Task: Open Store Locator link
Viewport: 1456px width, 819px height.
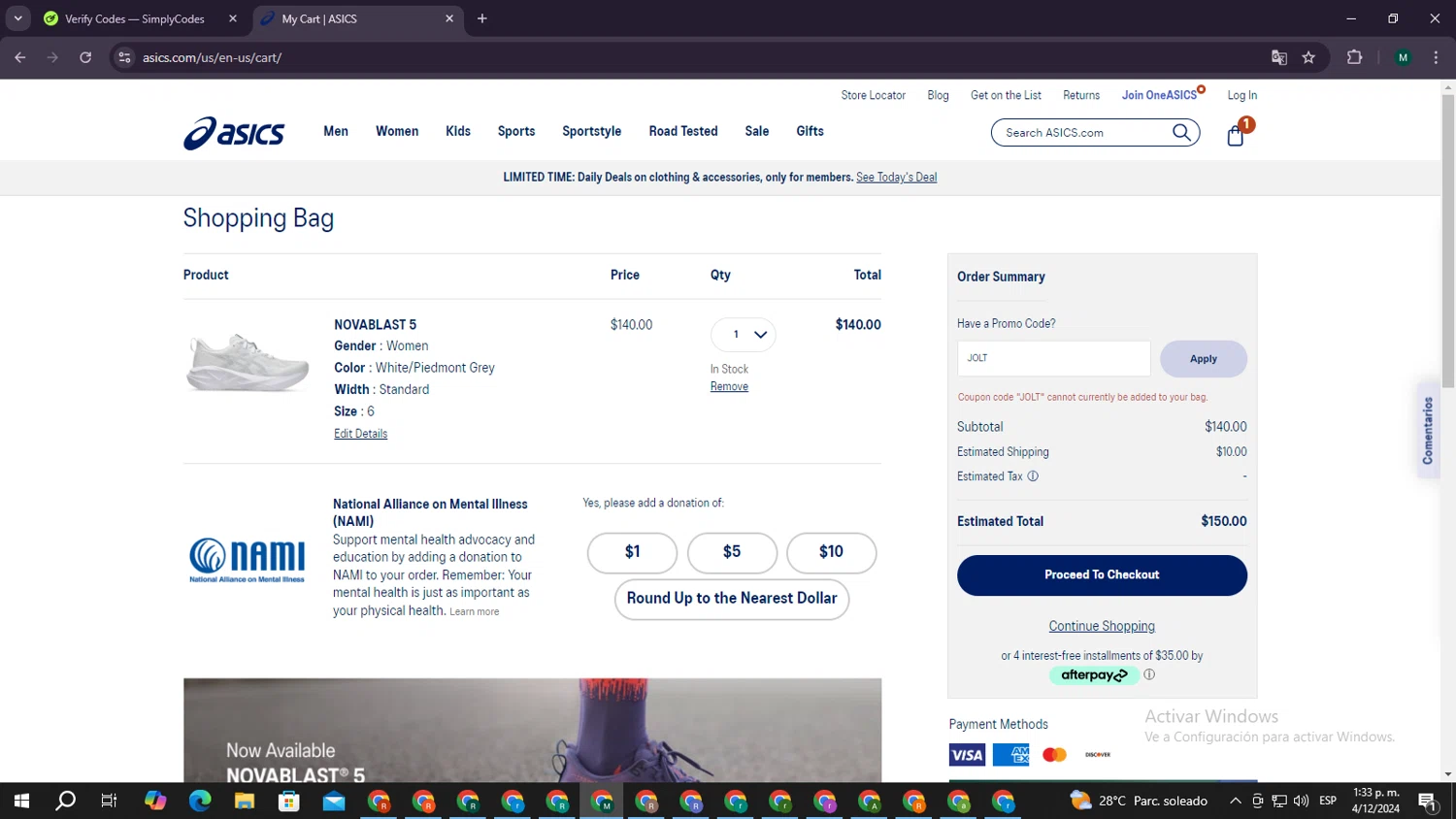Action: [874, 95]
